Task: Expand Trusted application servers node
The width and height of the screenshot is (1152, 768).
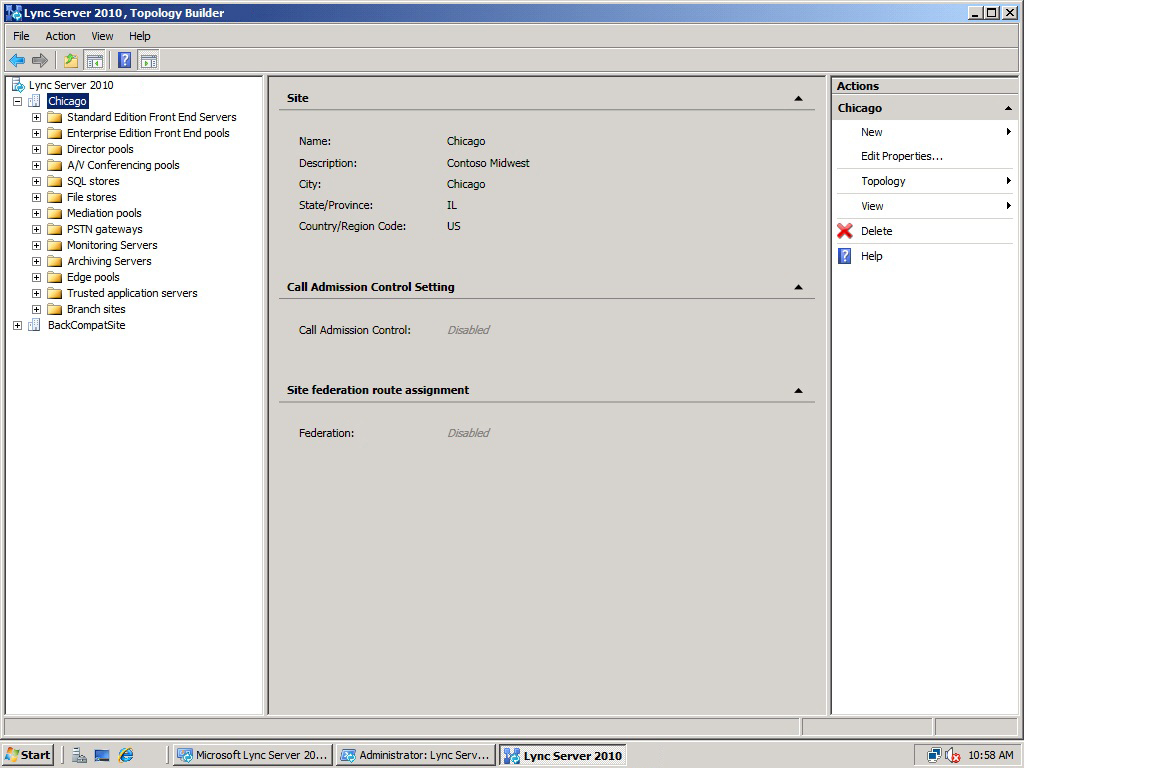Action: [x=36, y=293]
